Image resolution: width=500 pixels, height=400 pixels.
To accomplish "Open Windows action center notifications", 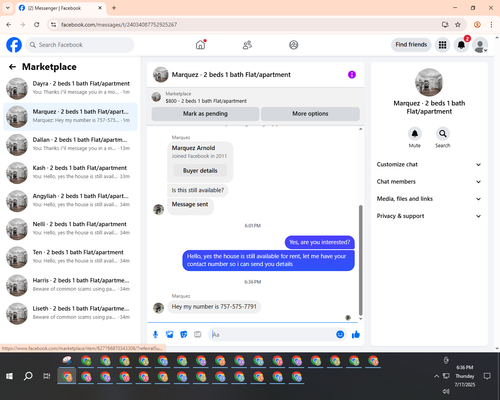I will 487,376.
